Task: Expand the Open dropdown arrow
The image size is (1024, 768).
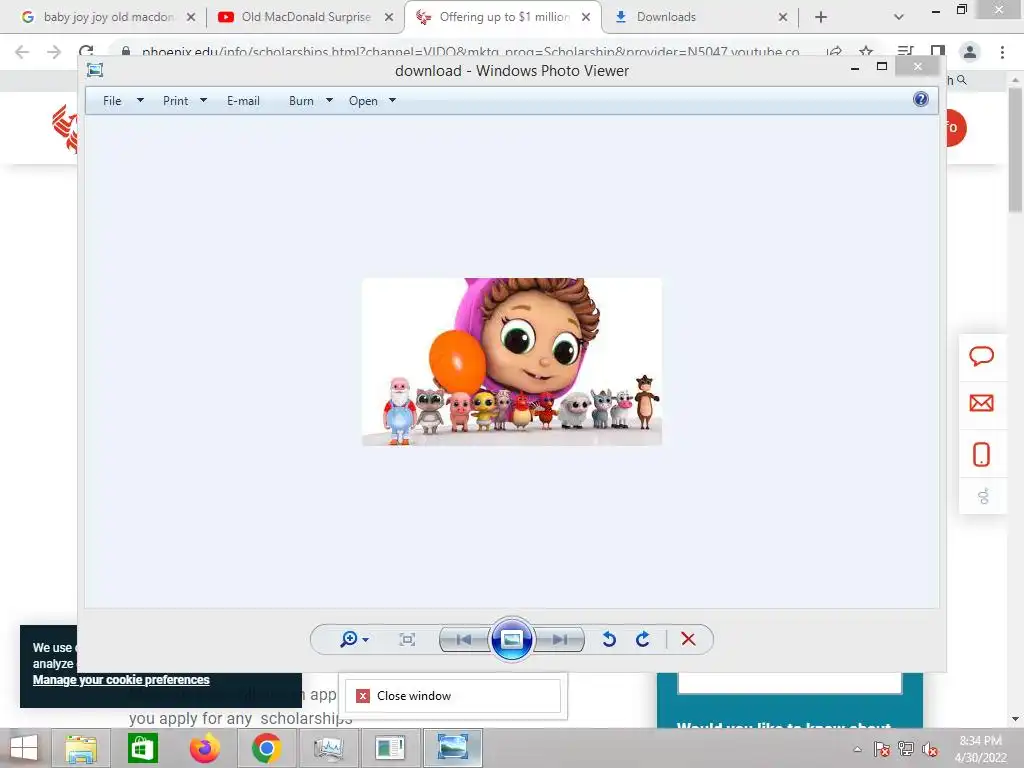Action: (x=392, y=100)
